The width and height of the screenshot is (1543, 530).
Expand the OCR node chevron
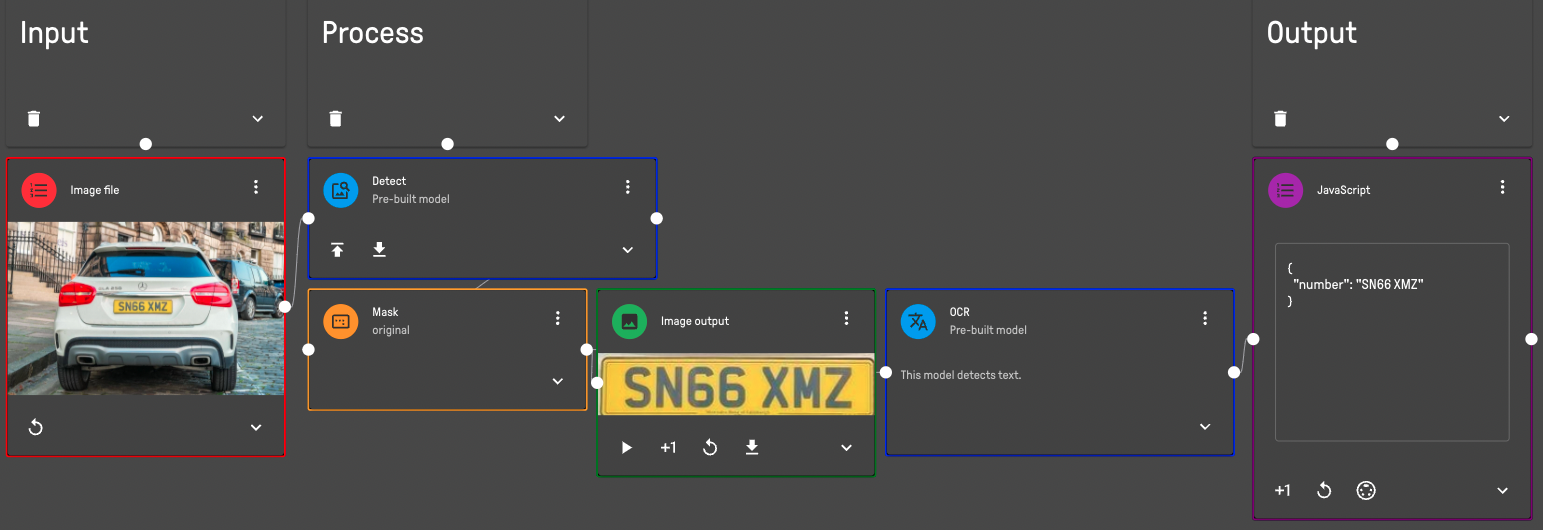point(1205,427)
